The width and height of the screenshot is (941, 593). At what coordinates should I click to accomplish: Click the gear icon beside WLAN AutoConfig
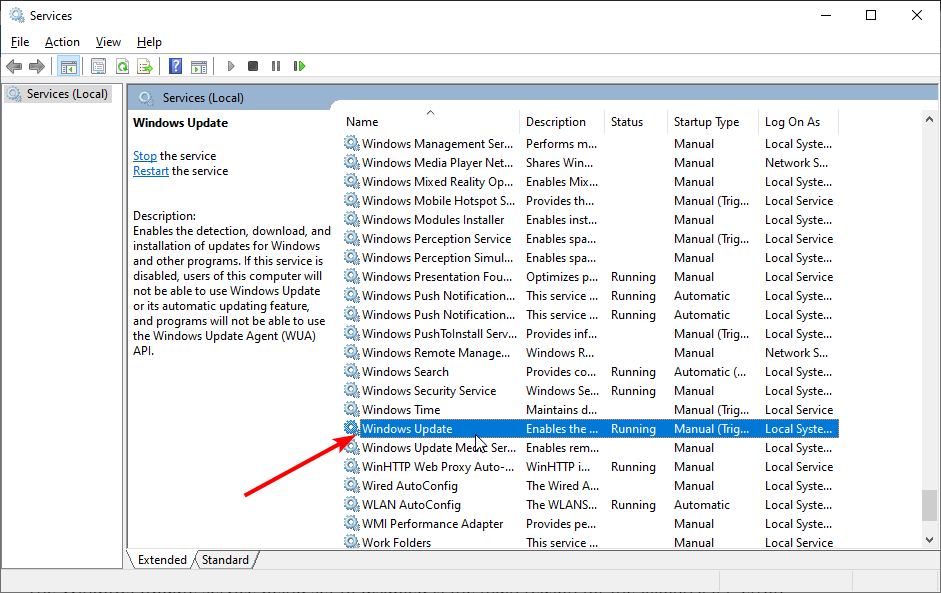351,504
